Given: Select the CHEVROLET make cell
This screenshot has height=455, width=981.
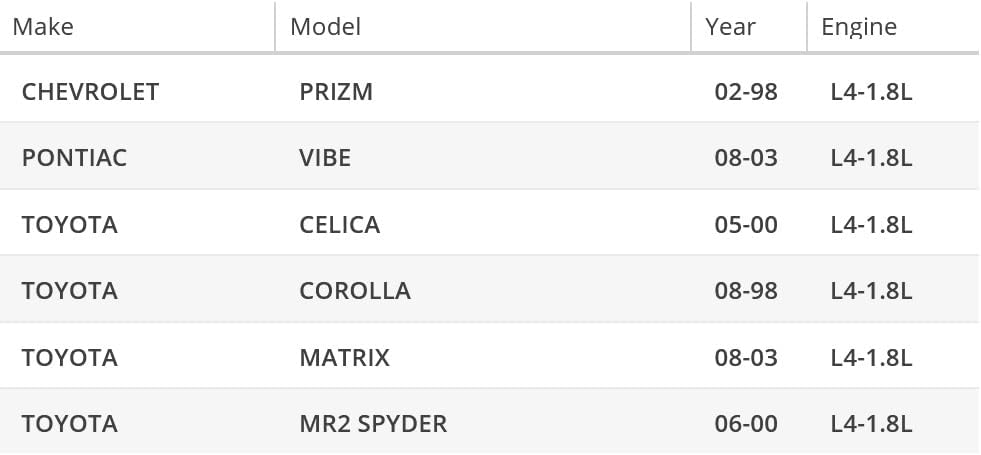Looking at the screenshot, I should coord(90,92).
